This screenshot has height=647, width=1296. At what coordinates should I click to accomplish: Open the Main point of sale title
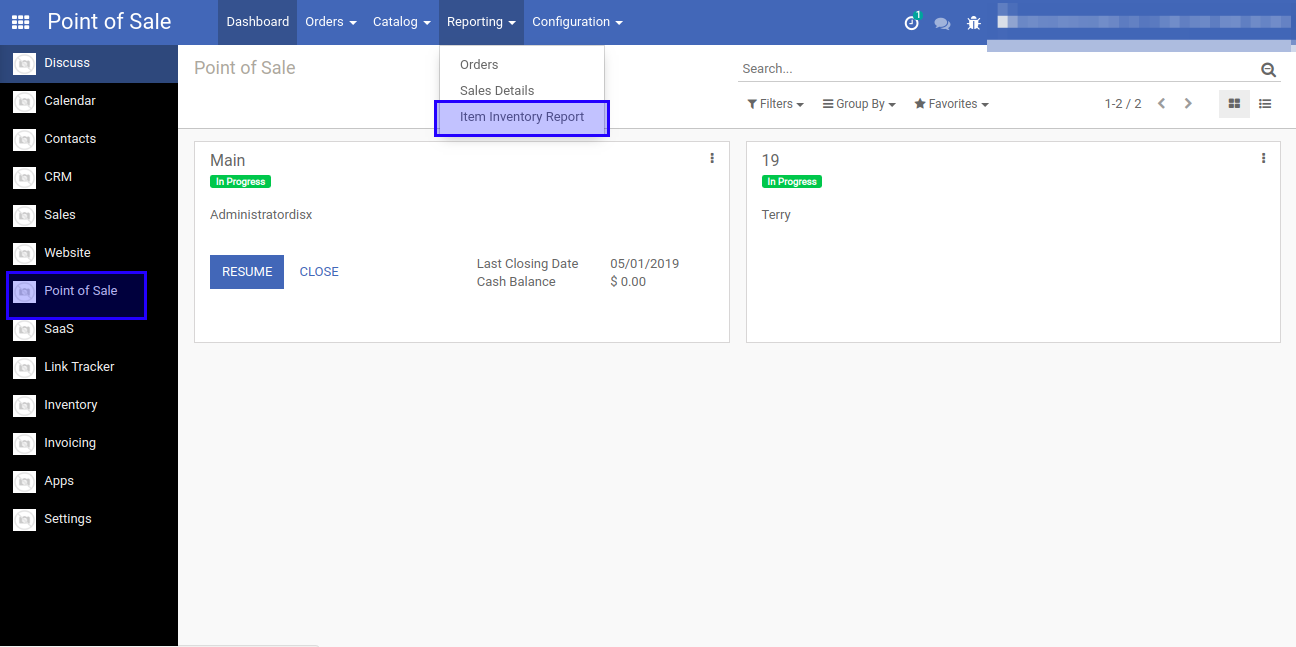point(228,160)
